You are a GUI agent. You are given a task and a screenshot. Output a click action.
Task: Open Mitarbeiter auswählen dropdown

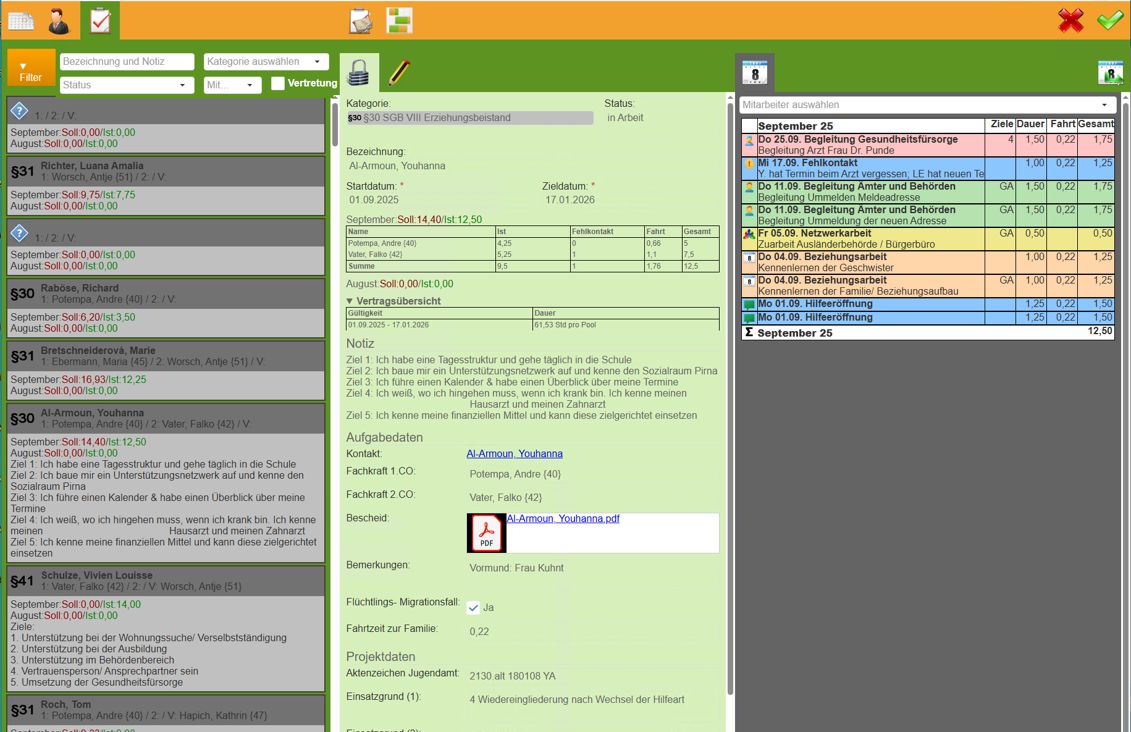tap(928, 105)
